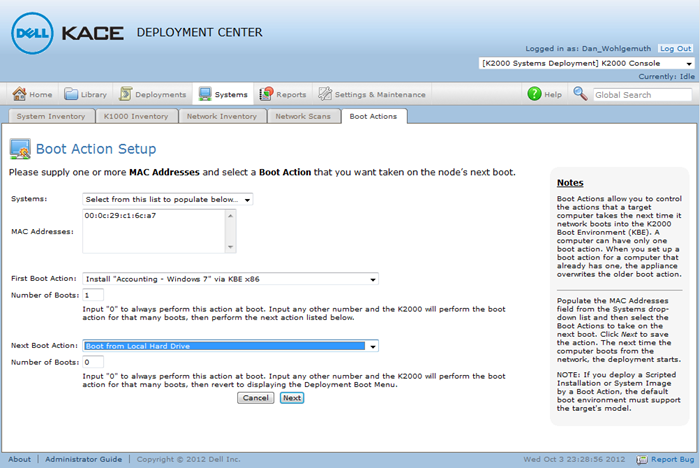
Task: Open the Deployments menu
Action: pyautogui.click(x=153, y=94)
